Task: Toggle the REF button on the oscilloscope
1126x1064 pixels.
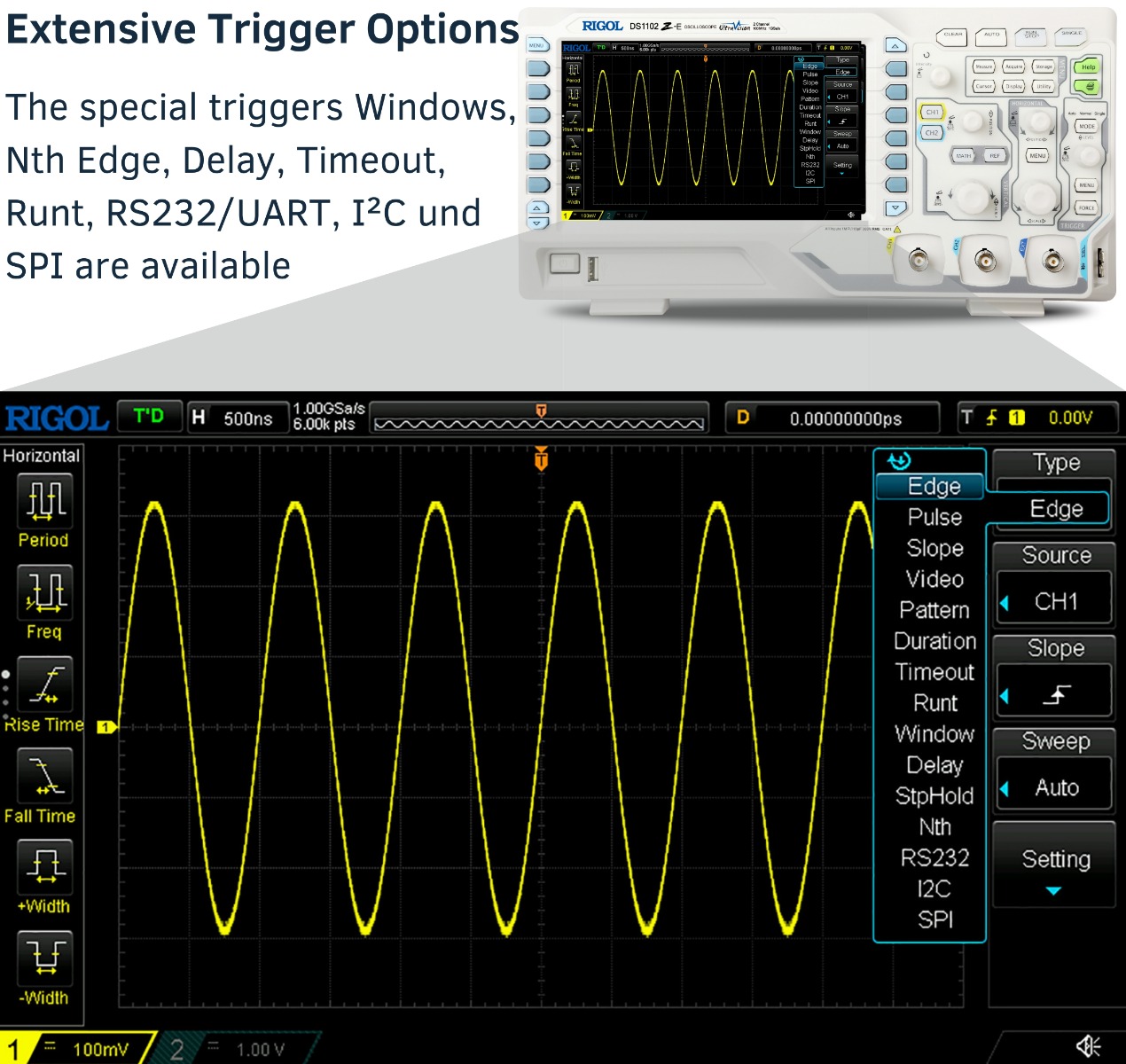Action: [x=995, y=155]
